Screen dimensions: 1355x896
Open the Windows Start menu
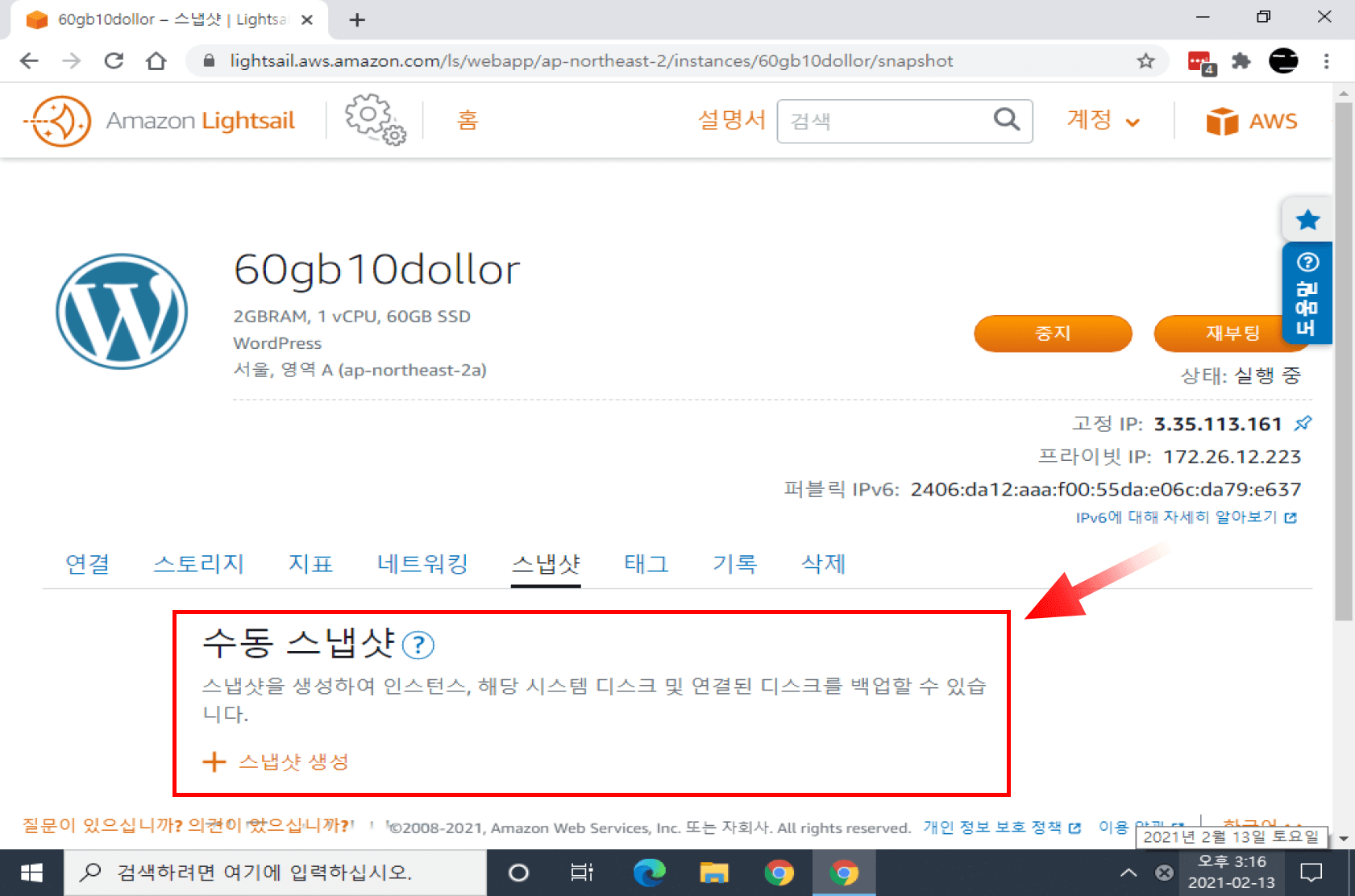pos(31,873)
